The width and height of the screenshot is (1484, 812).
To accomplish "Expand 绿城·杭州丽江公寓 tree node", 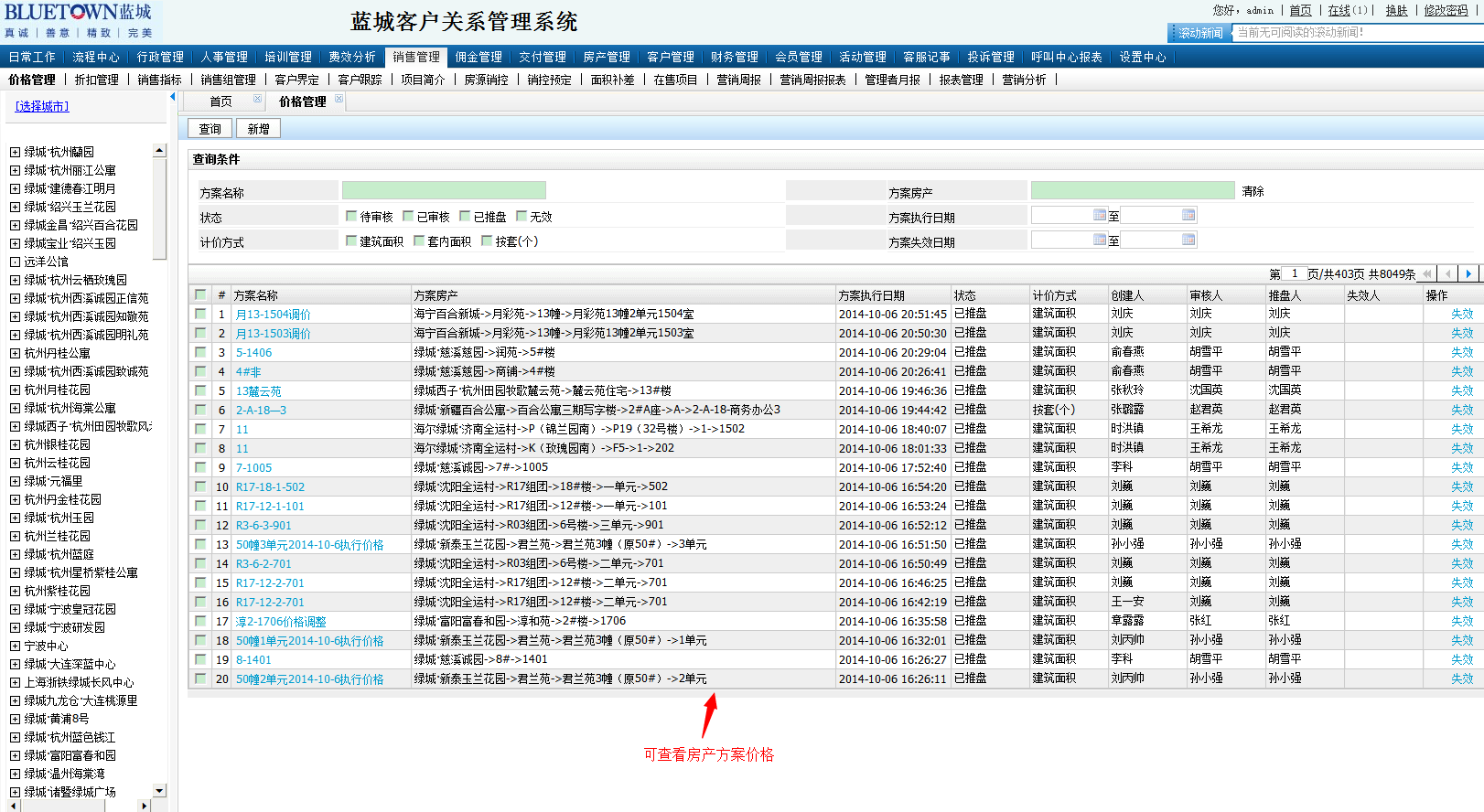I will pos(15,170).
